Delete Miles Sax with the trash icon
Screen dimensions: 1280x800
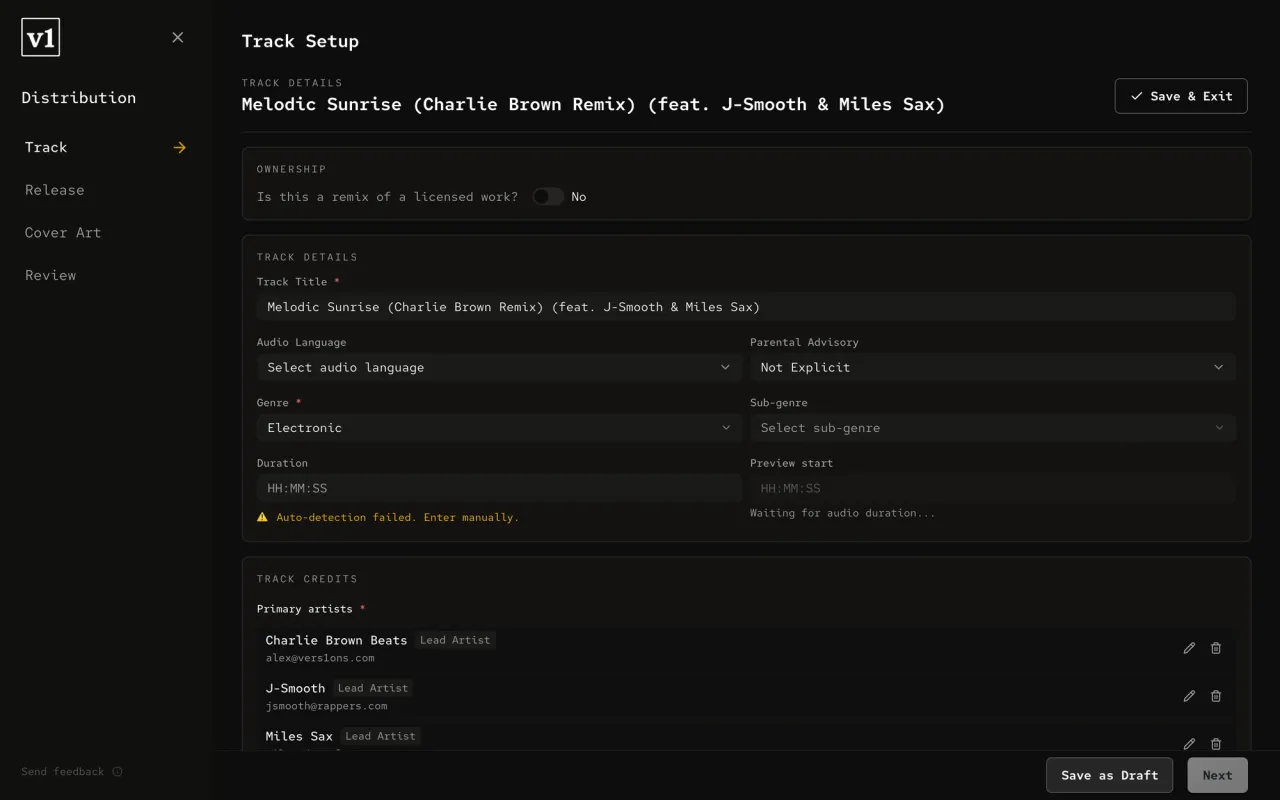click(1216, 744)
